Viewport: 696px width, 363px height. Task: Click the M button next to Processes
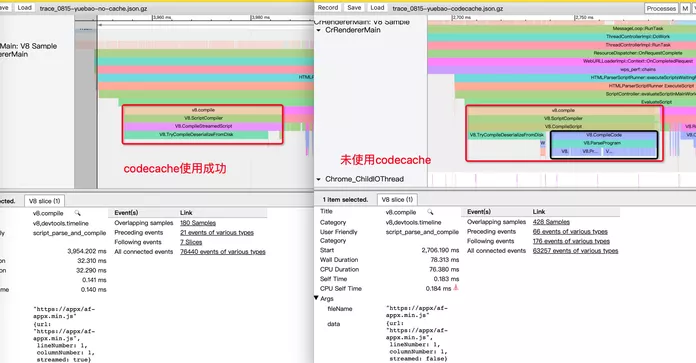click(x=685, y=8)
